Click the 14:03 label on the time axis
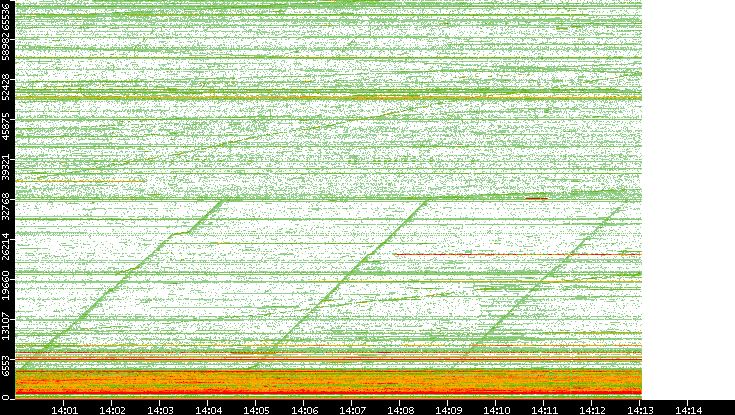This screenshot has width=735, height=415. pyautogui.click(x=160, y=410)
